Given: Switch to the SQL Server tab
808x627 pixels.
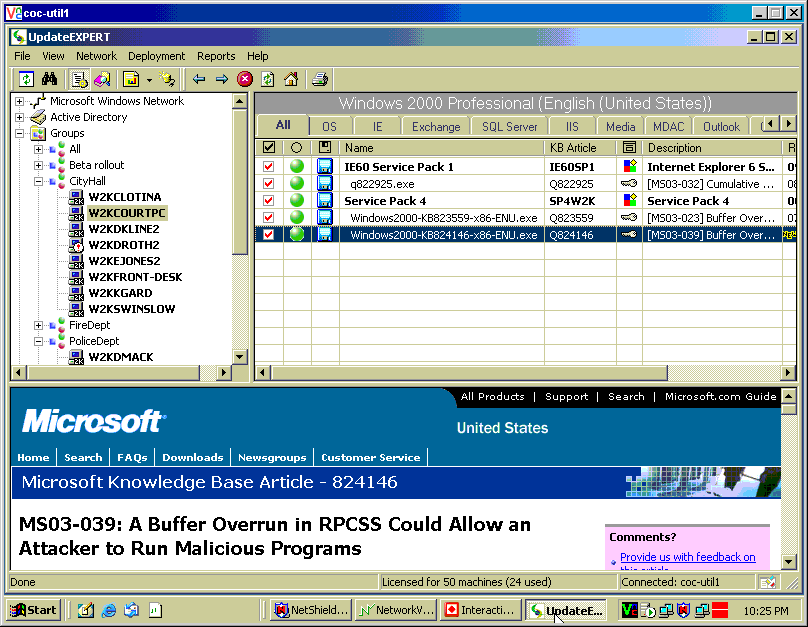Looking at the screenshot, I should click(x=509, y=127).
